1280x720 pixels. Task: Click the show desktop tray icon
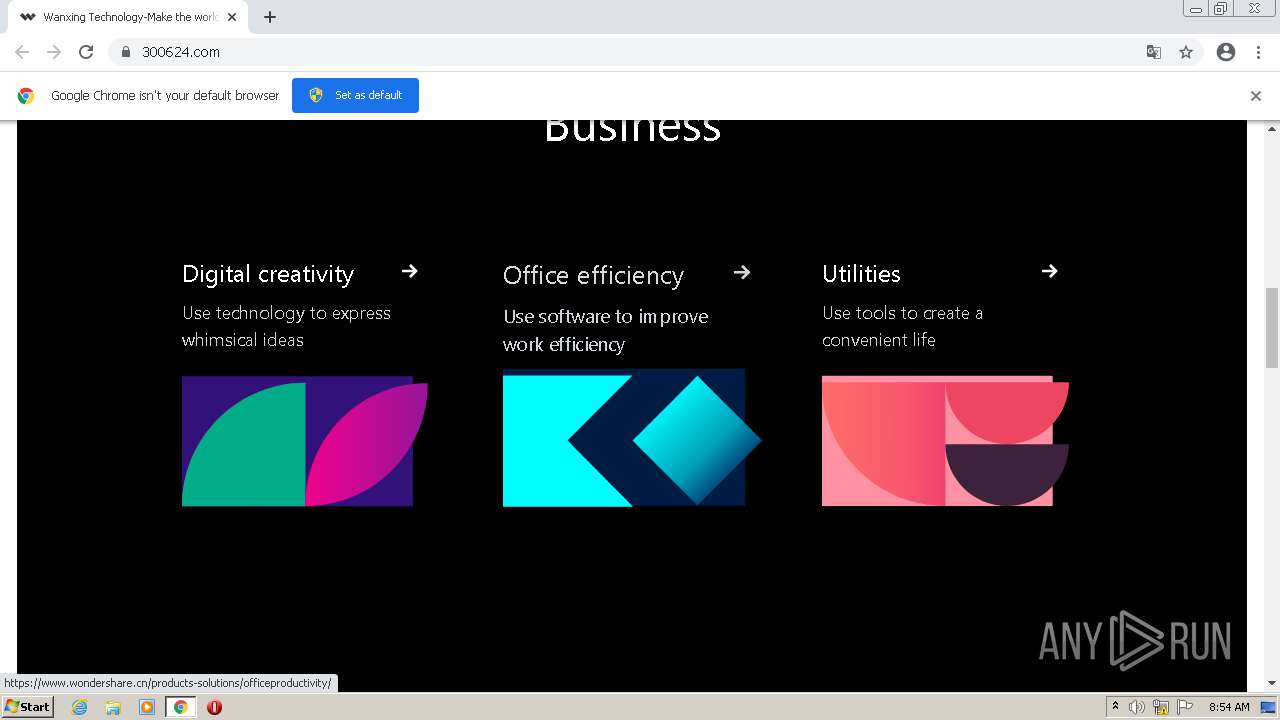click(x=1269, y=707)
